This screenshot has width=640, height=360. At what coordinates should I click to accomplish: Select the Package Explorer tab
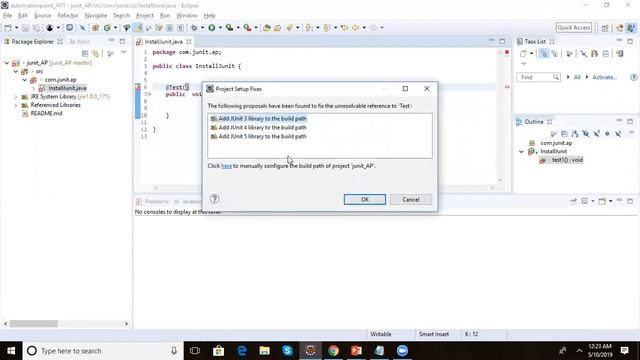point(33,42)
